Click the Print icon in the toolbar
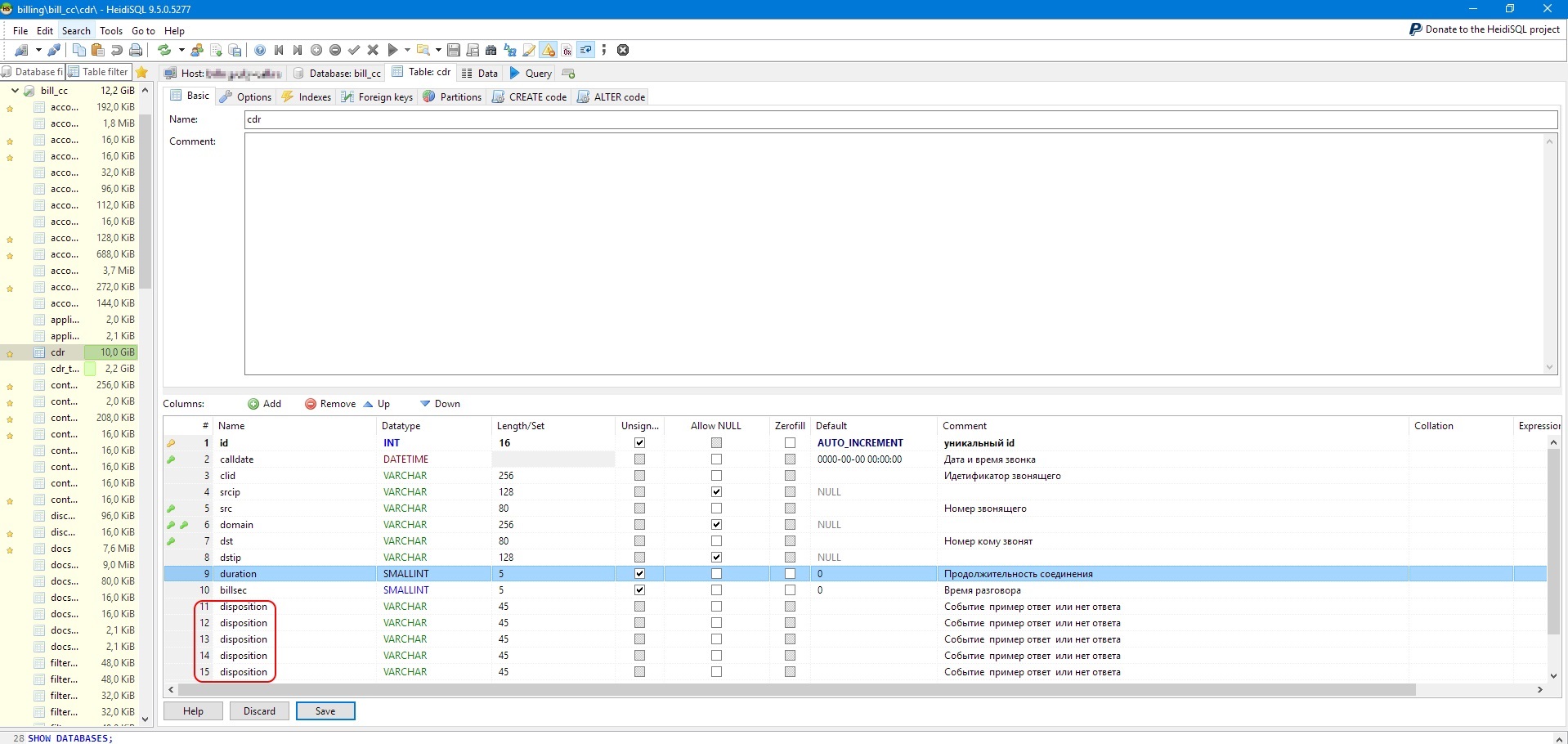This screenshot has height=744, width=1568. click(x=135, y=50)
